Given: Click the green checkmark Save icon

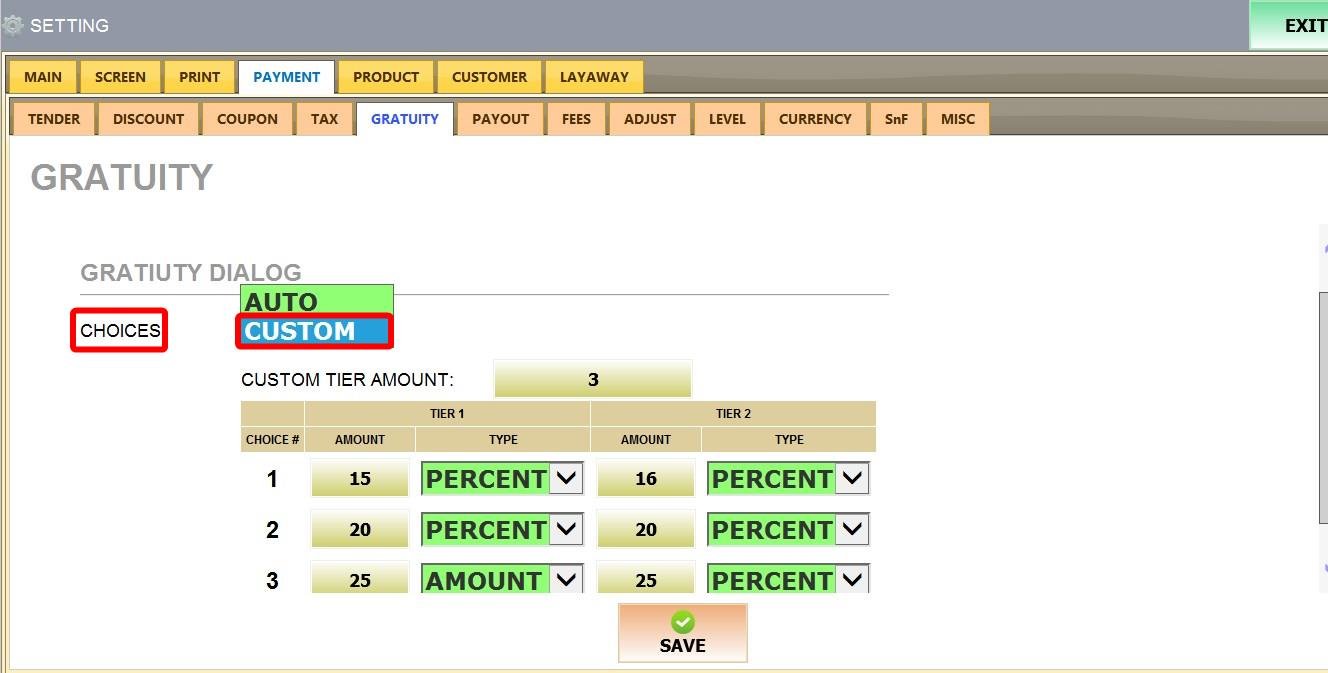Looking at the screenshot, I should (682, 622).
